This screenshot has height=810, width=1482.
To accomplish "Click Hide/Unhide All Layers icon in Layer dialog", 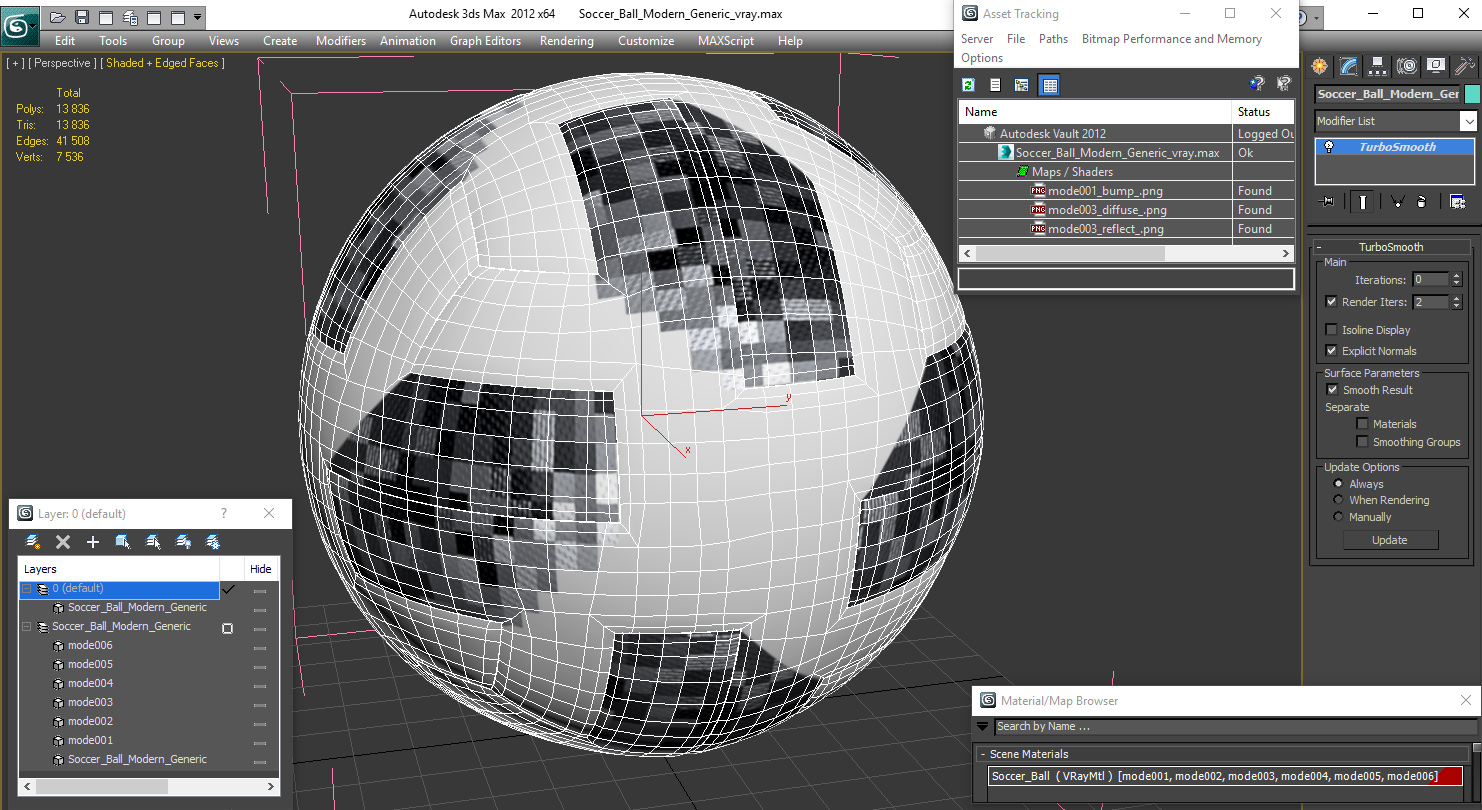I will point(183,541).
